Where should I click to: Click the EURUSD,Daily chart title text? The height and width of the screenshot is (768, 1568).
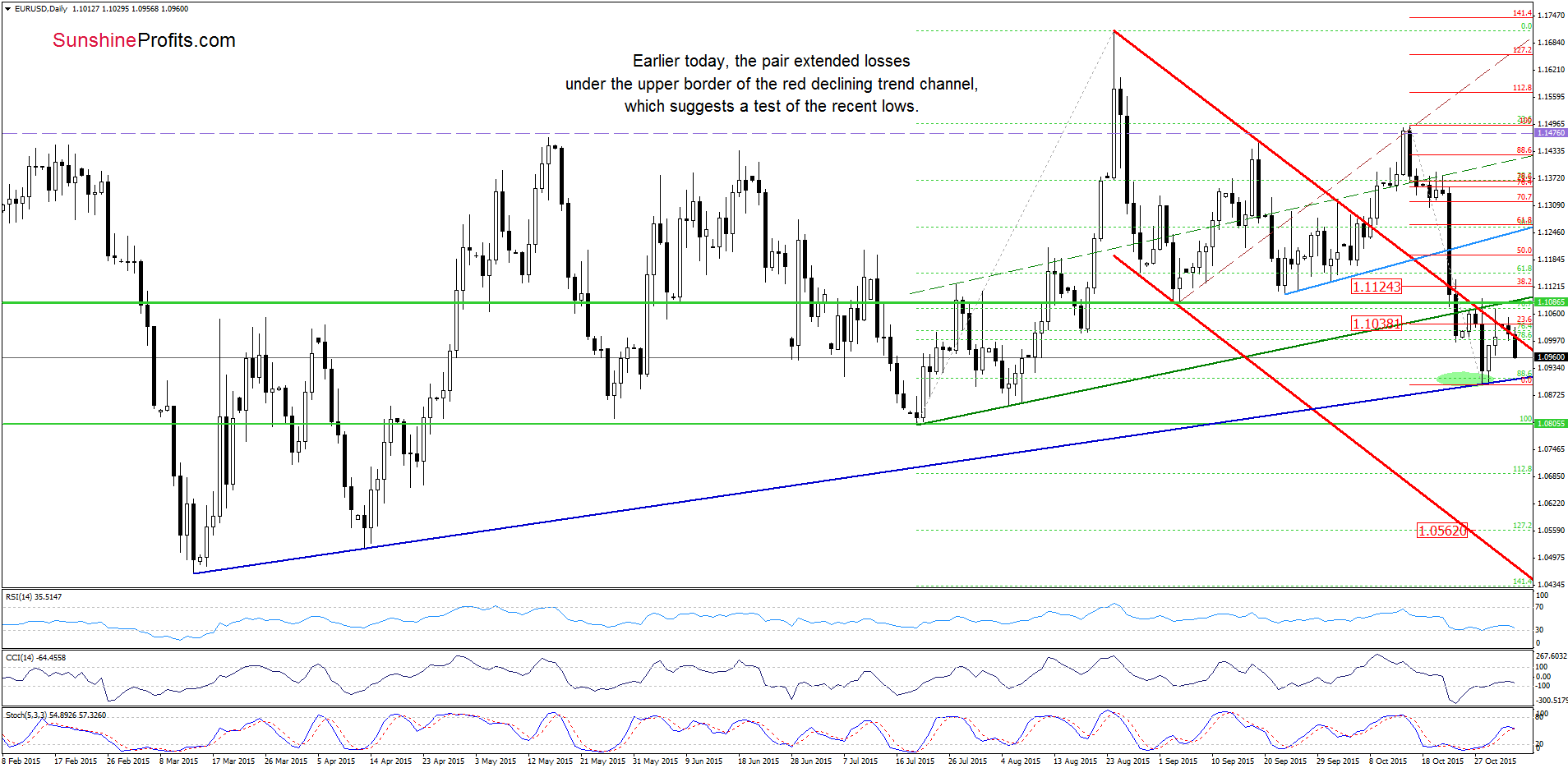point(41,9)
